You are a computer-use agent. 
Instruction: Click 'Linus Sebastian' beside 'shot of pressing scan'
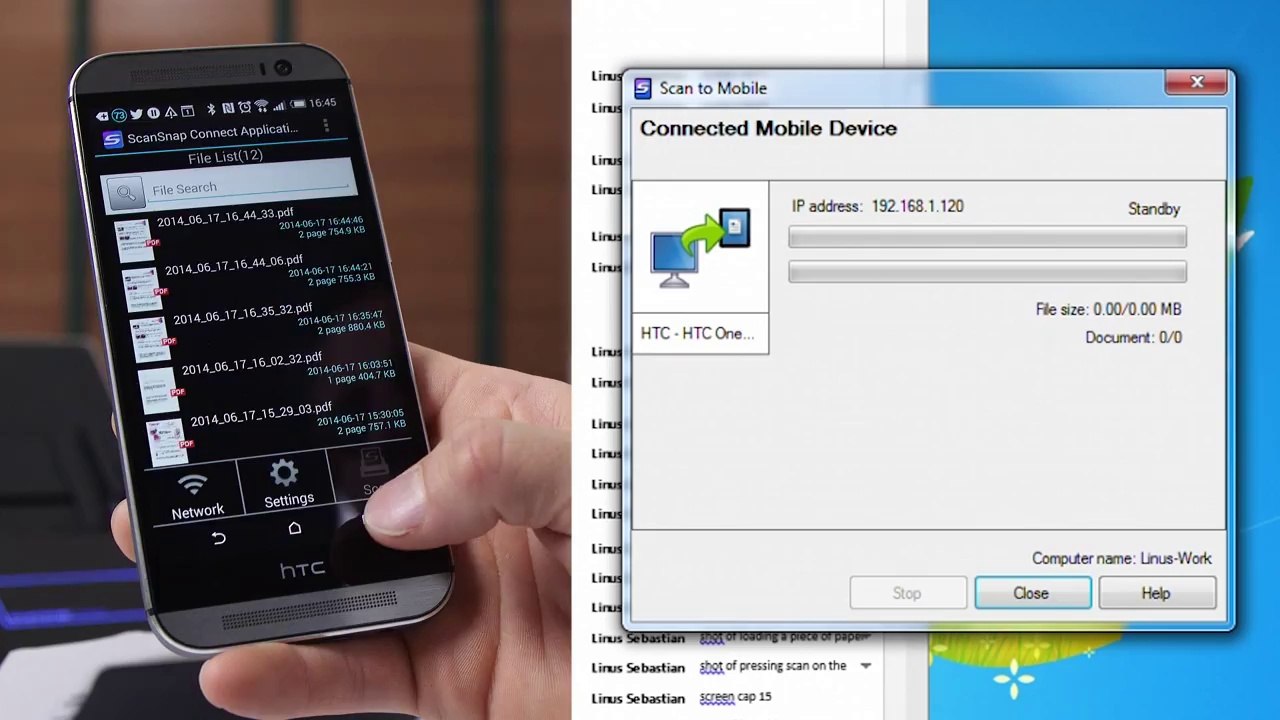(638, 668)
